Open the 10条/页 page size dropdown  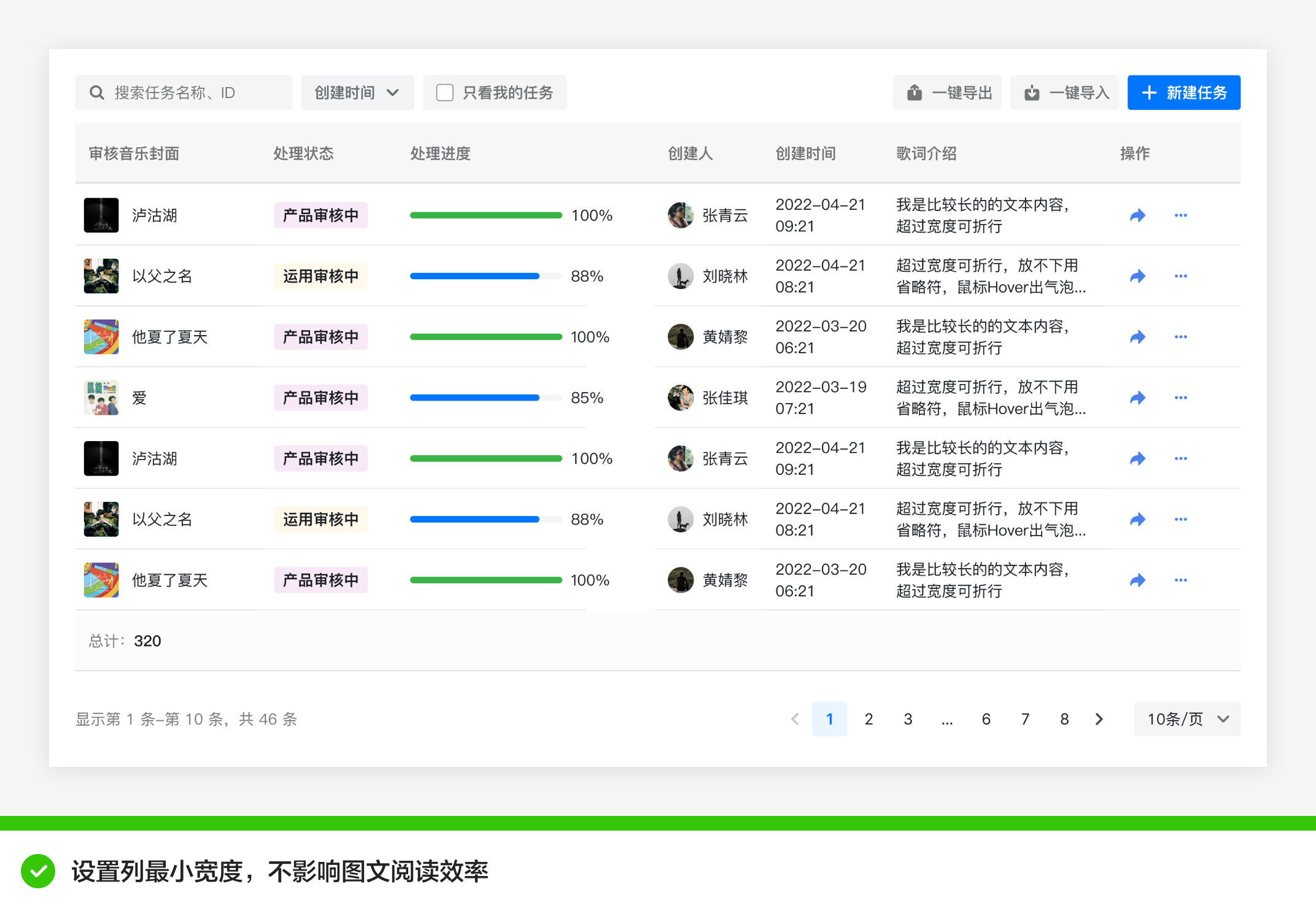pos(1186,718)
